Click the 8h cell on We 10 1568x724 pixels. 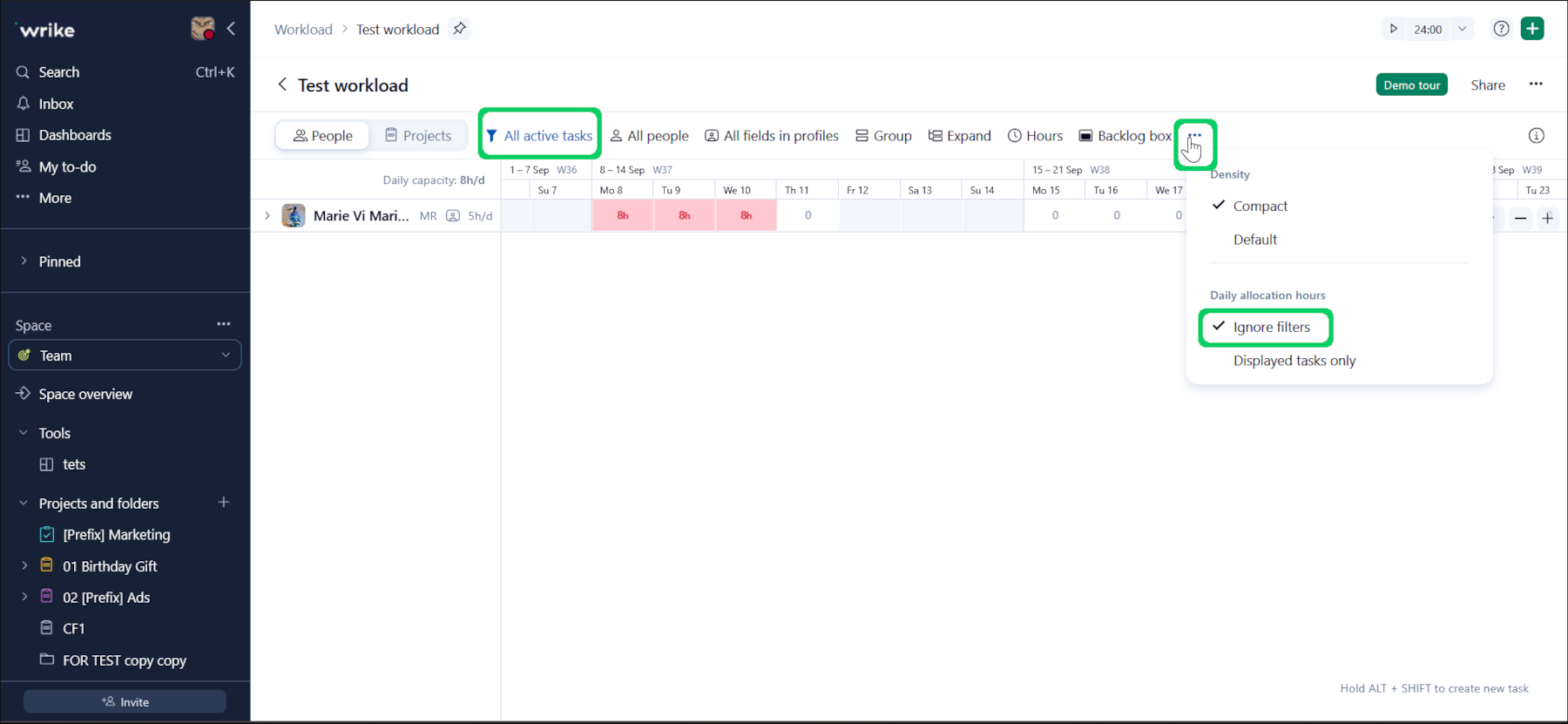coord(747,215)
